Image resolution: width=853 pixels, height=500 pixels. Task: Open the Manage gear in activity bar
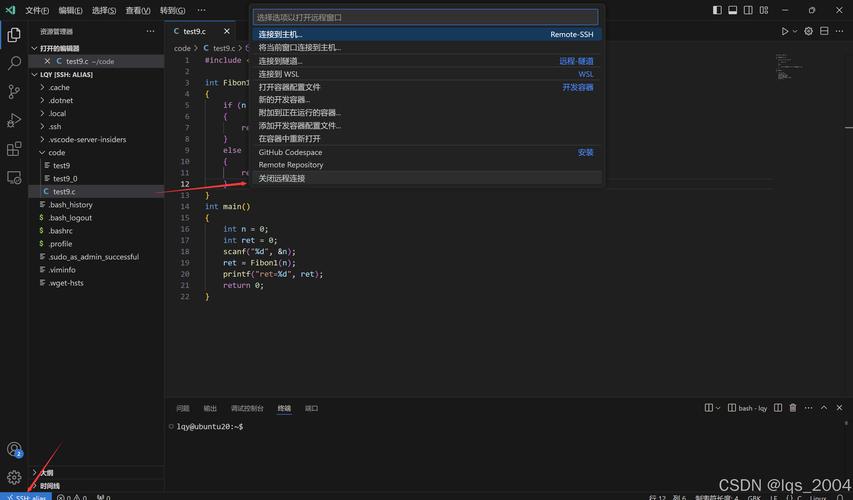click(14, 477)
